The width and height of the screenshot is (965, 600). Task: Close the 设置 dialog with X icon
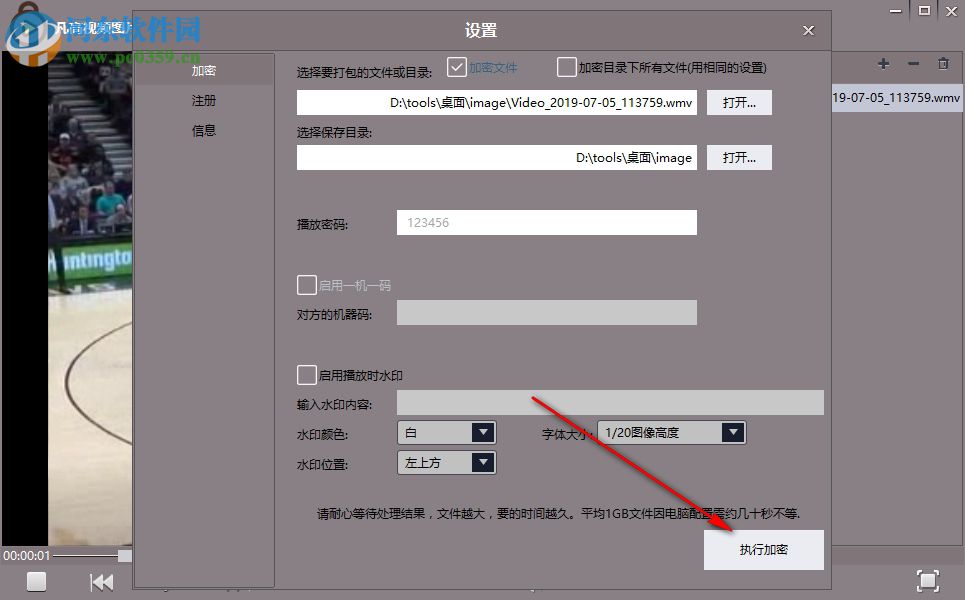[x=808, y=30]
